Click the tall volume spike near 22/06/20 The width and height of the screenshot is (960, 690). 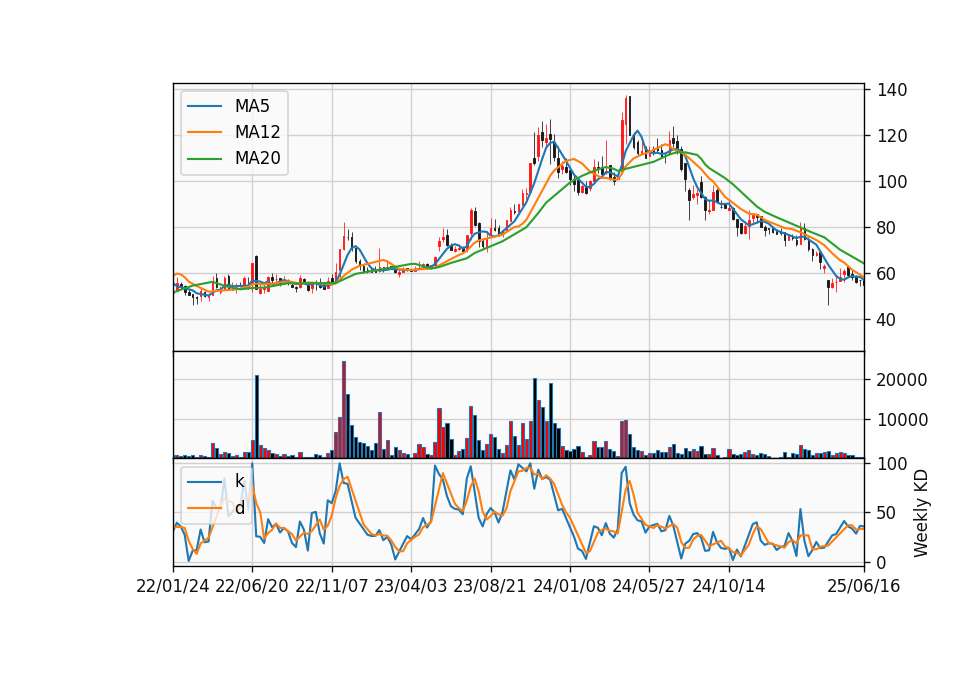pyautogui.click(x=257, y=416)
